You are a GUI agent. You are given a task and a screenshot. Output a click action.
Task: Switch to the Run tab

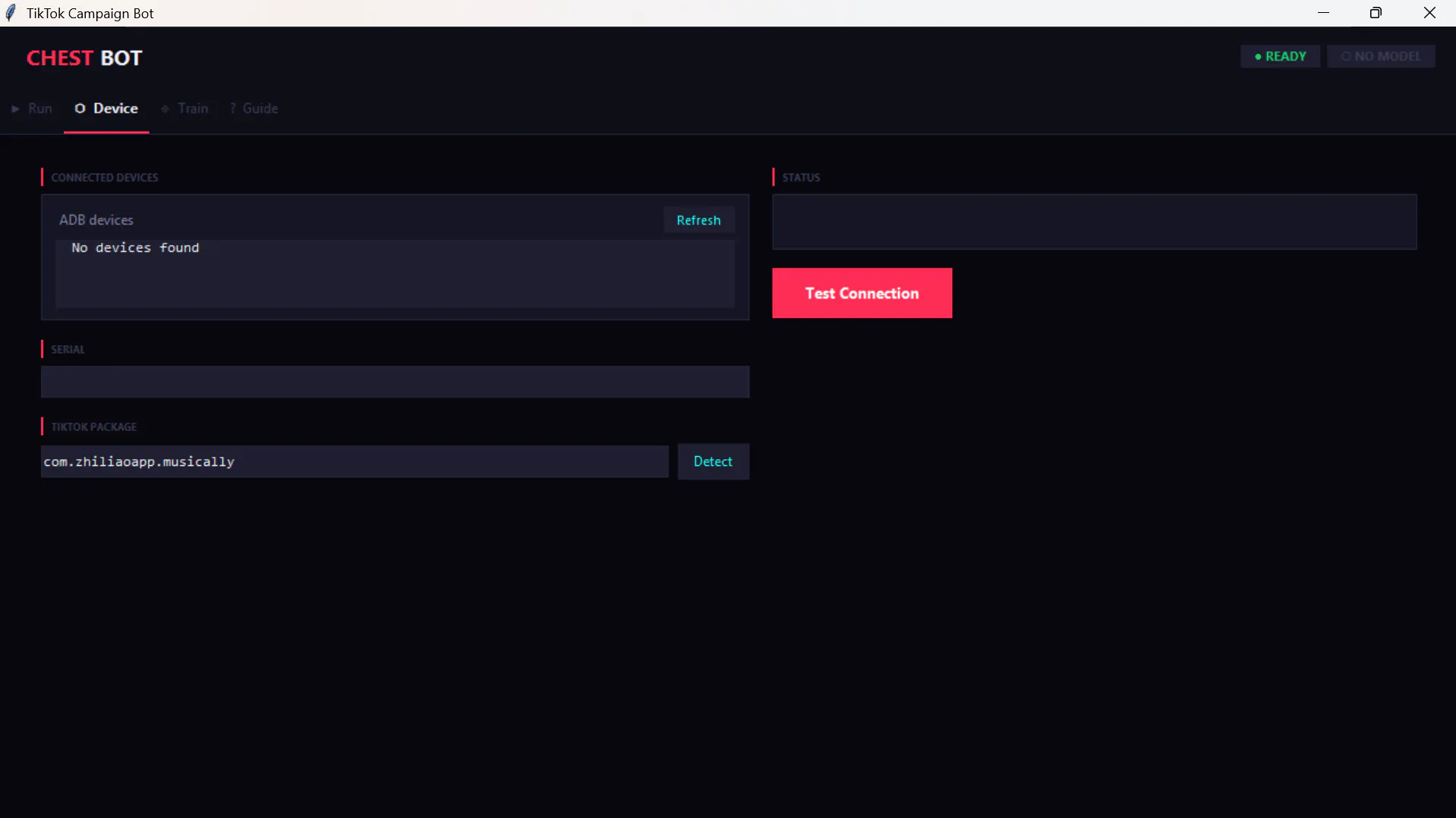(32, 109)
